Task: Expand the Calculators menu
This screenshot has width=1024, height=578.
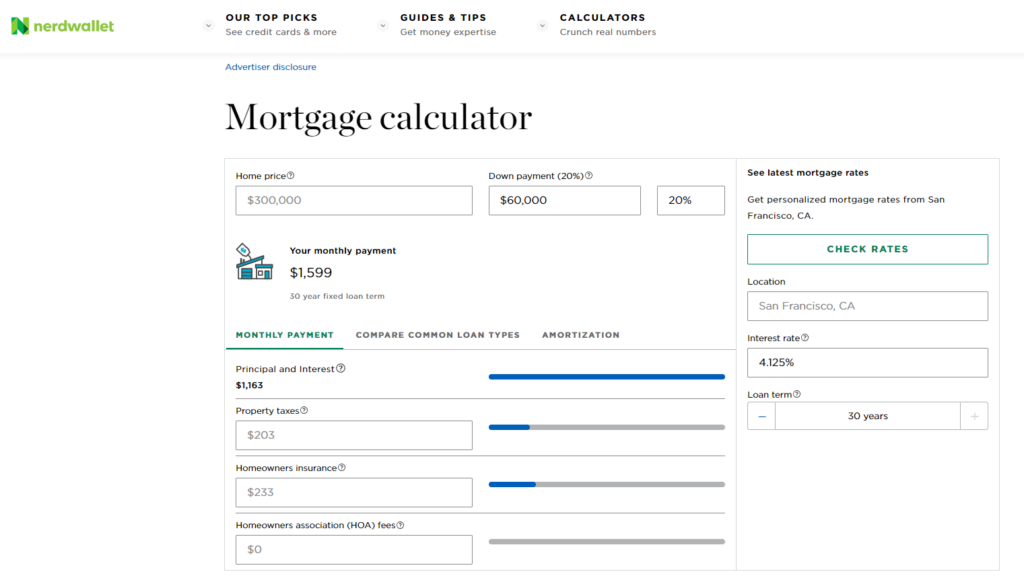Action: (x=543, y=25)
